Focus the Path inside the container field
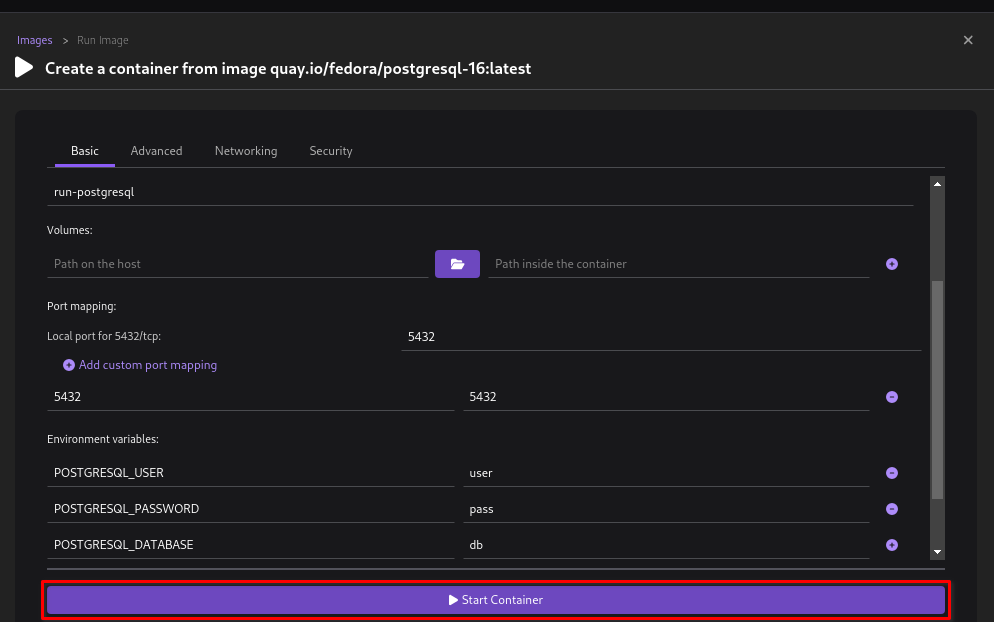Screen dimensions: 994x622 click(678, 264)
